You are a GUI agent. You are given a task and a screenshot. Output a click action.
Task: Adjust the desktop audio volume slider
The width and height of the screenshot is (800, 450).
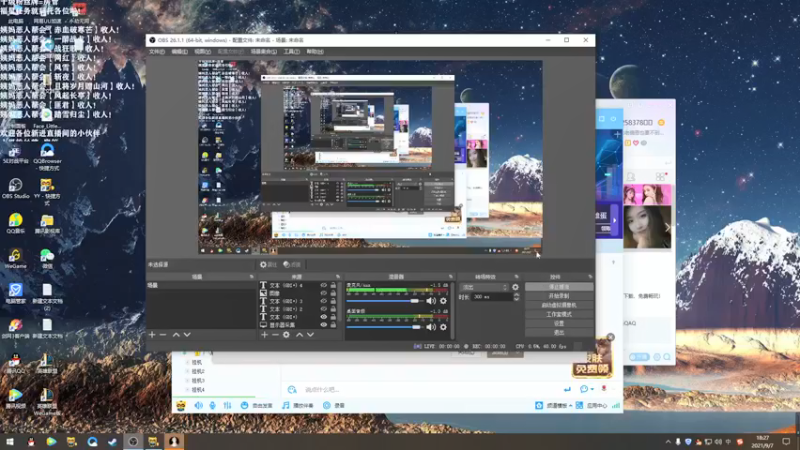coord(385,327)
